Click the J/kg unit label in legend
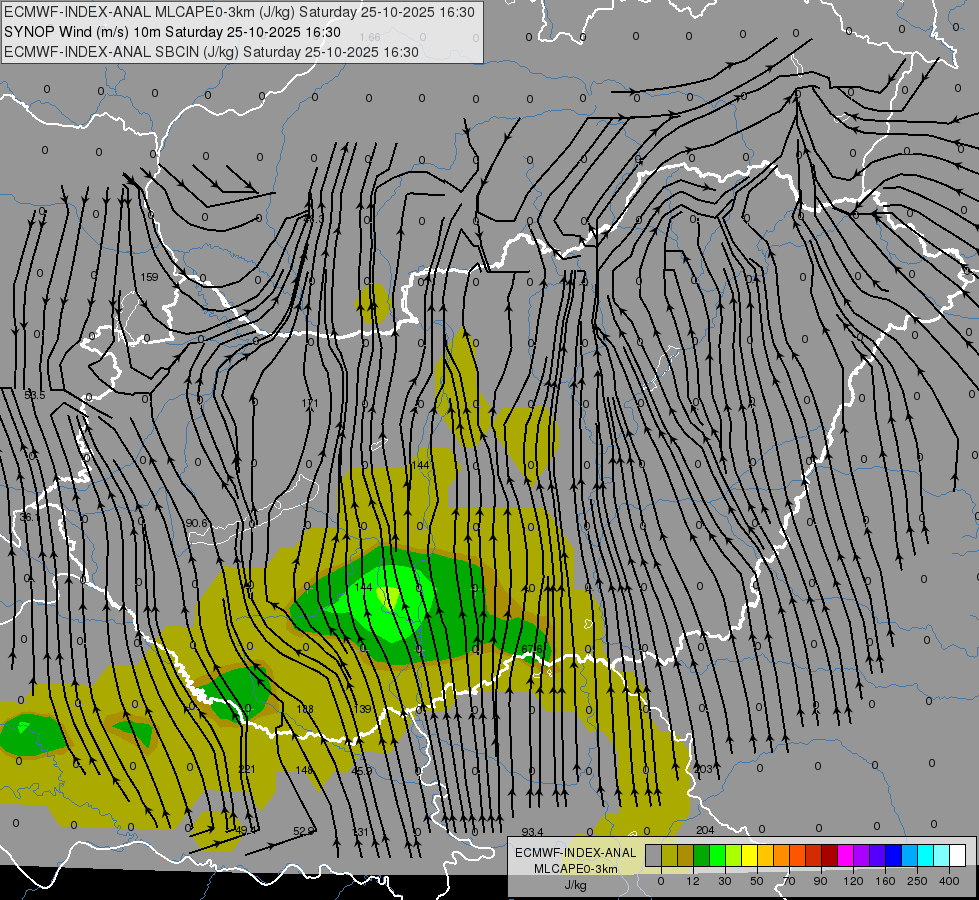 [x=576, y=884]
